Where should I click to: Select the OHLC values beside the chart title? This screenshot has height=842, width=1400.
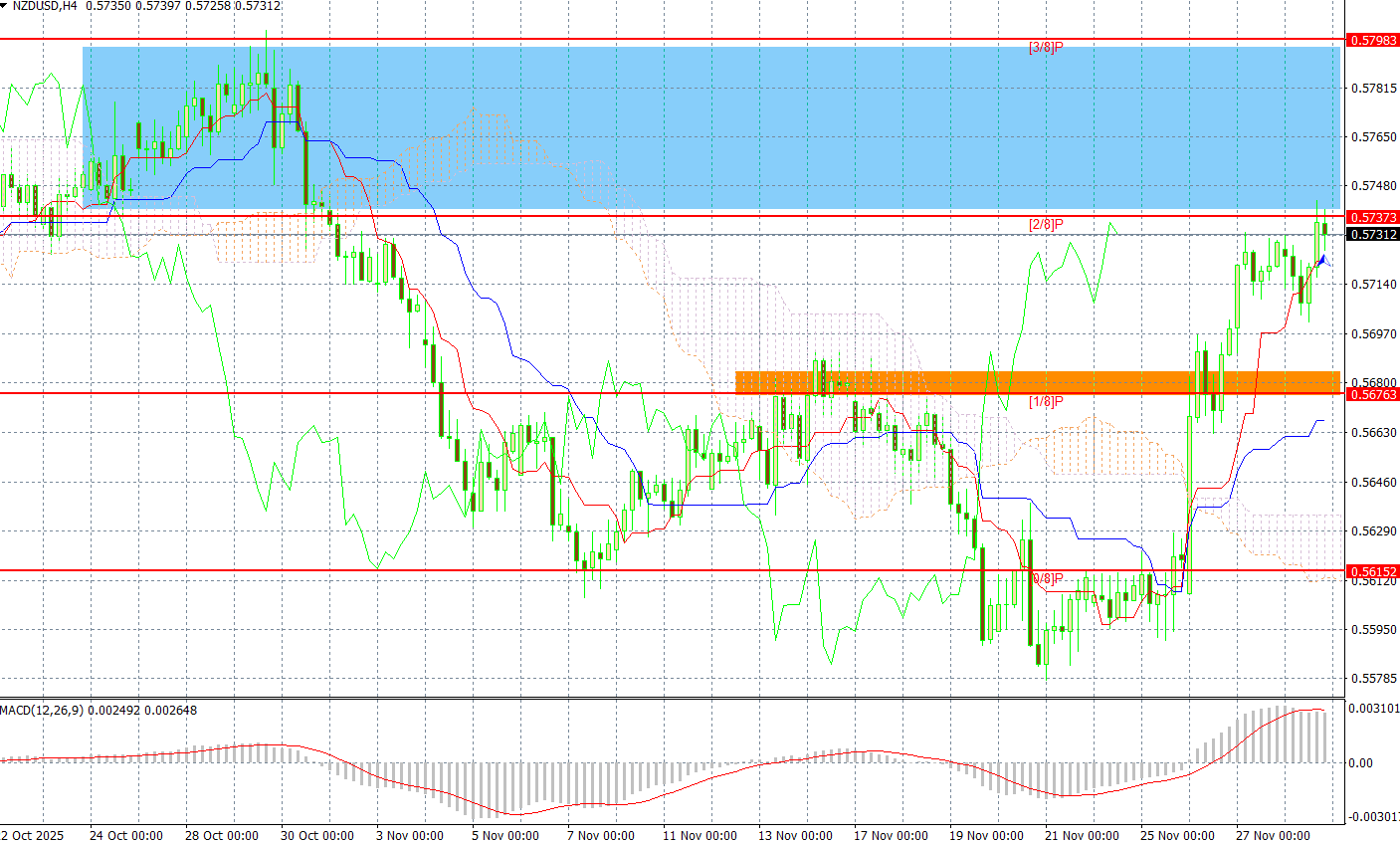[x=183, y=6]
